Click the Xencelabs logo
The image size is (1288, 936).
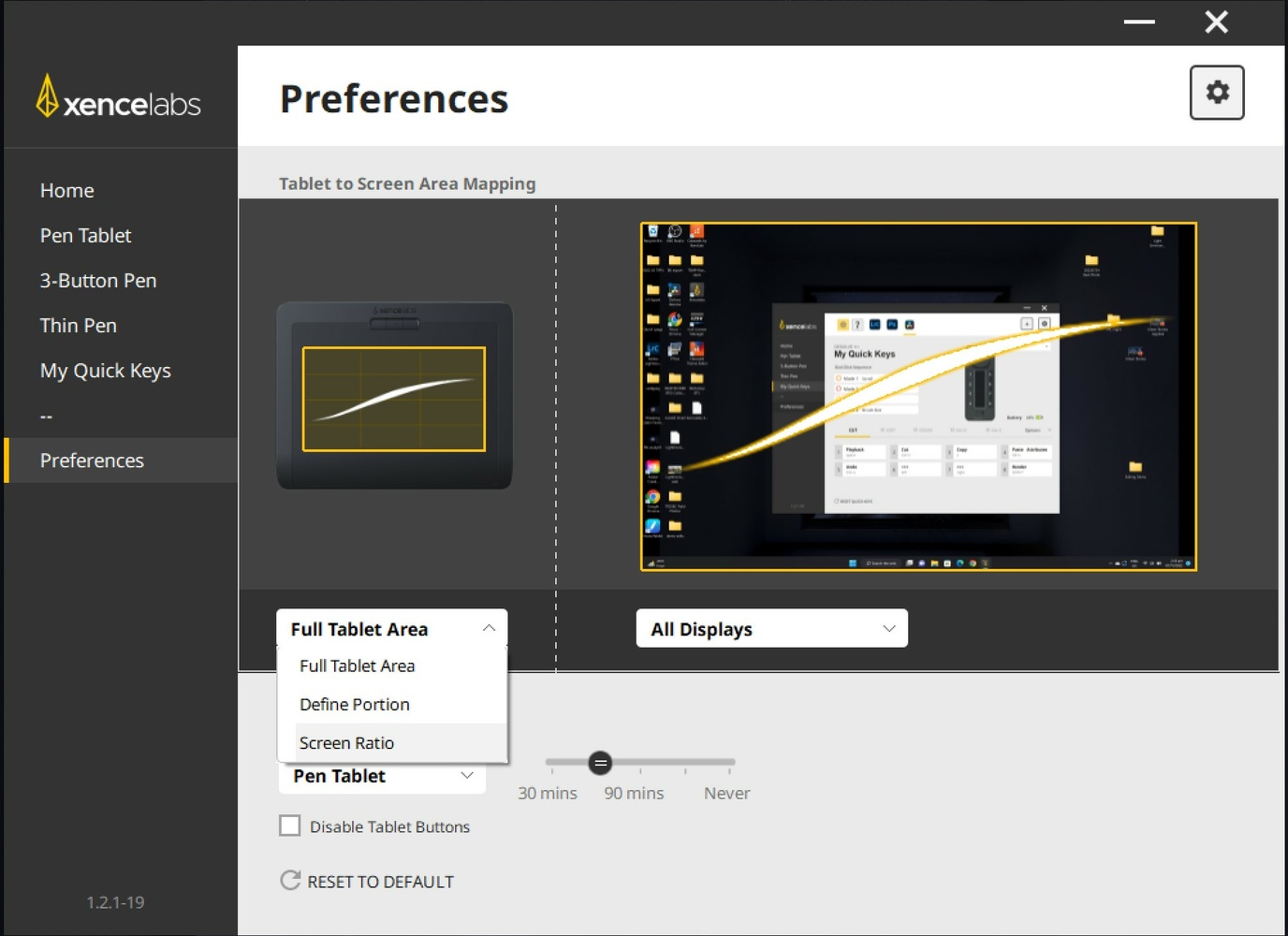119,97
